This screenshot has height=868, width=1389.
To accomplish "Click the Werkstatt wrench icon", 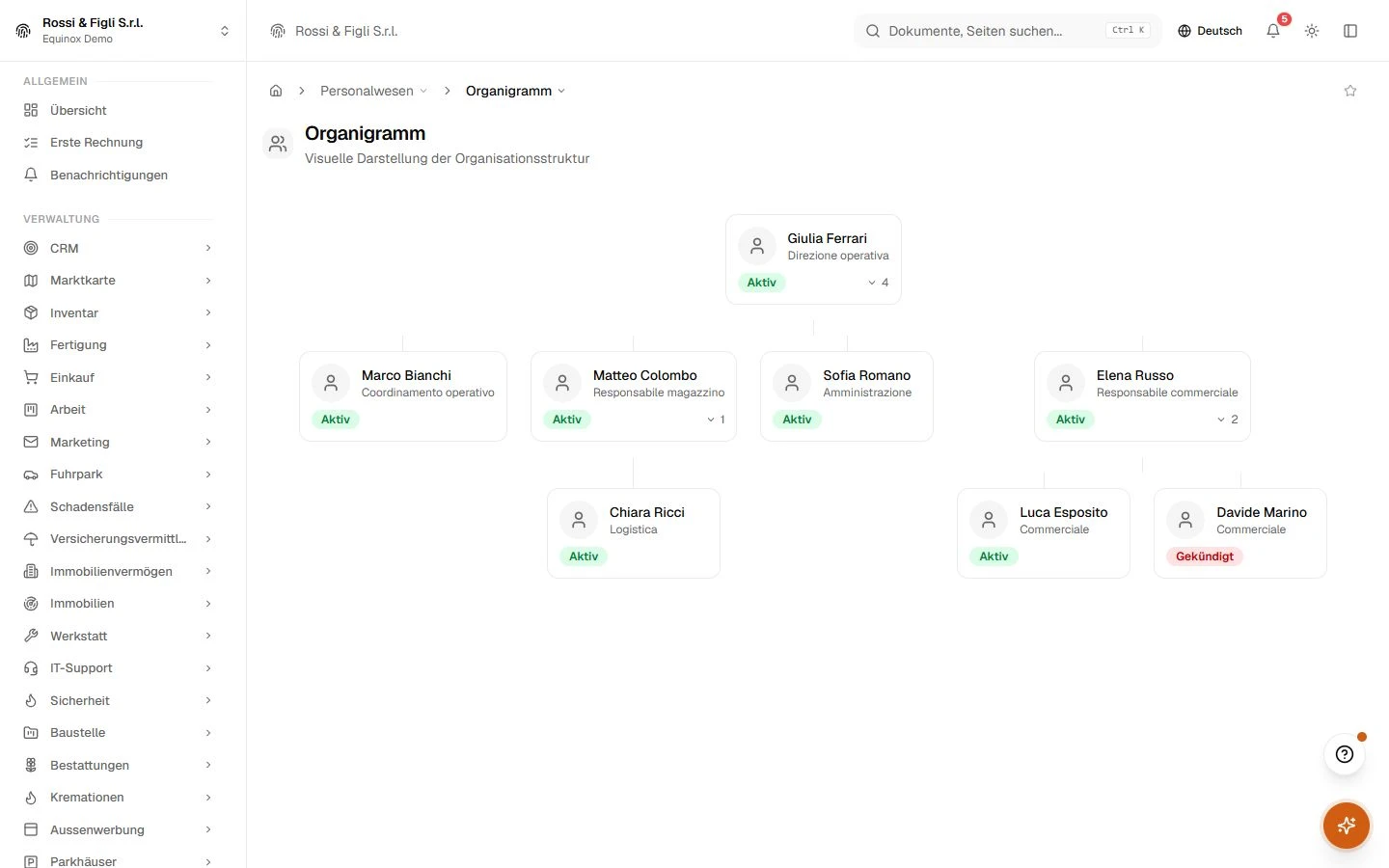I will [x=31, y=636].
